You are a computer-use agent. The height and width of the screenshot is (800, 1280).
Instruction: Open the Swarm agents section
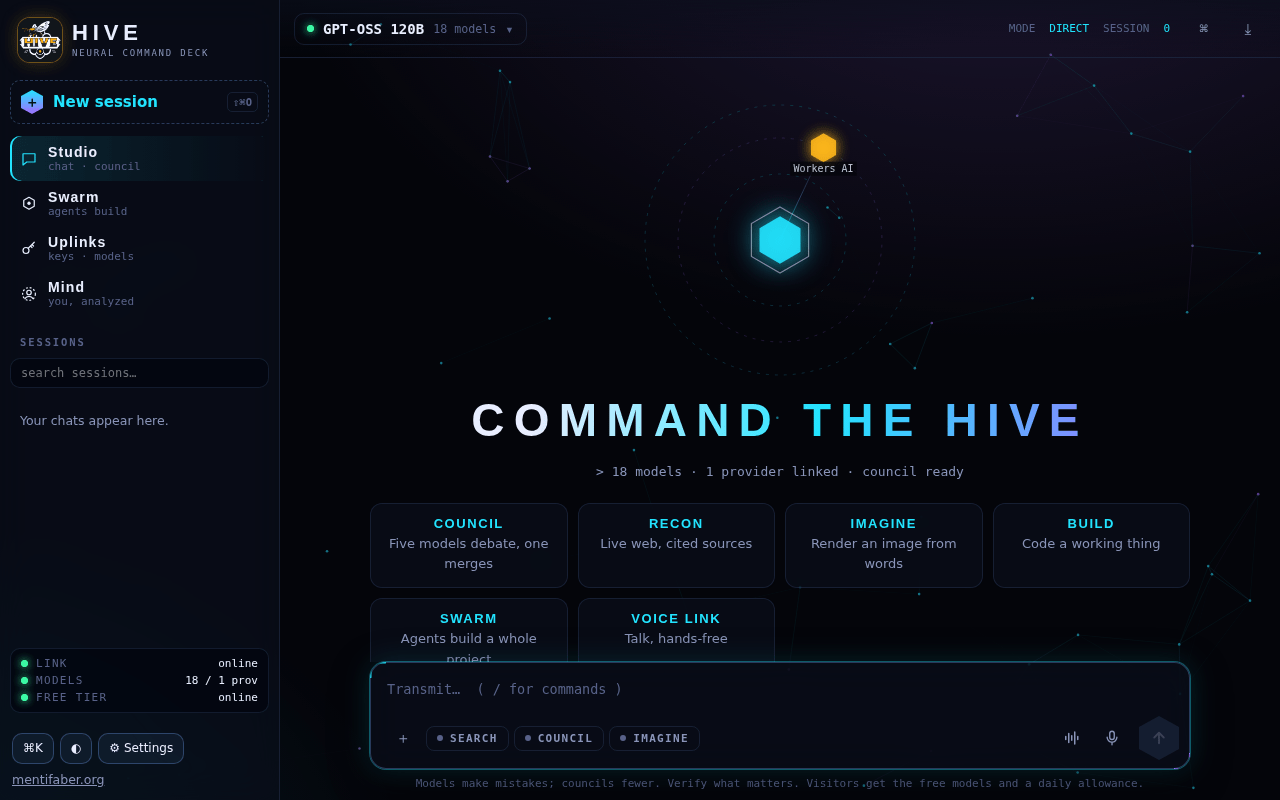pyautogui.click(x=139, y=203)
